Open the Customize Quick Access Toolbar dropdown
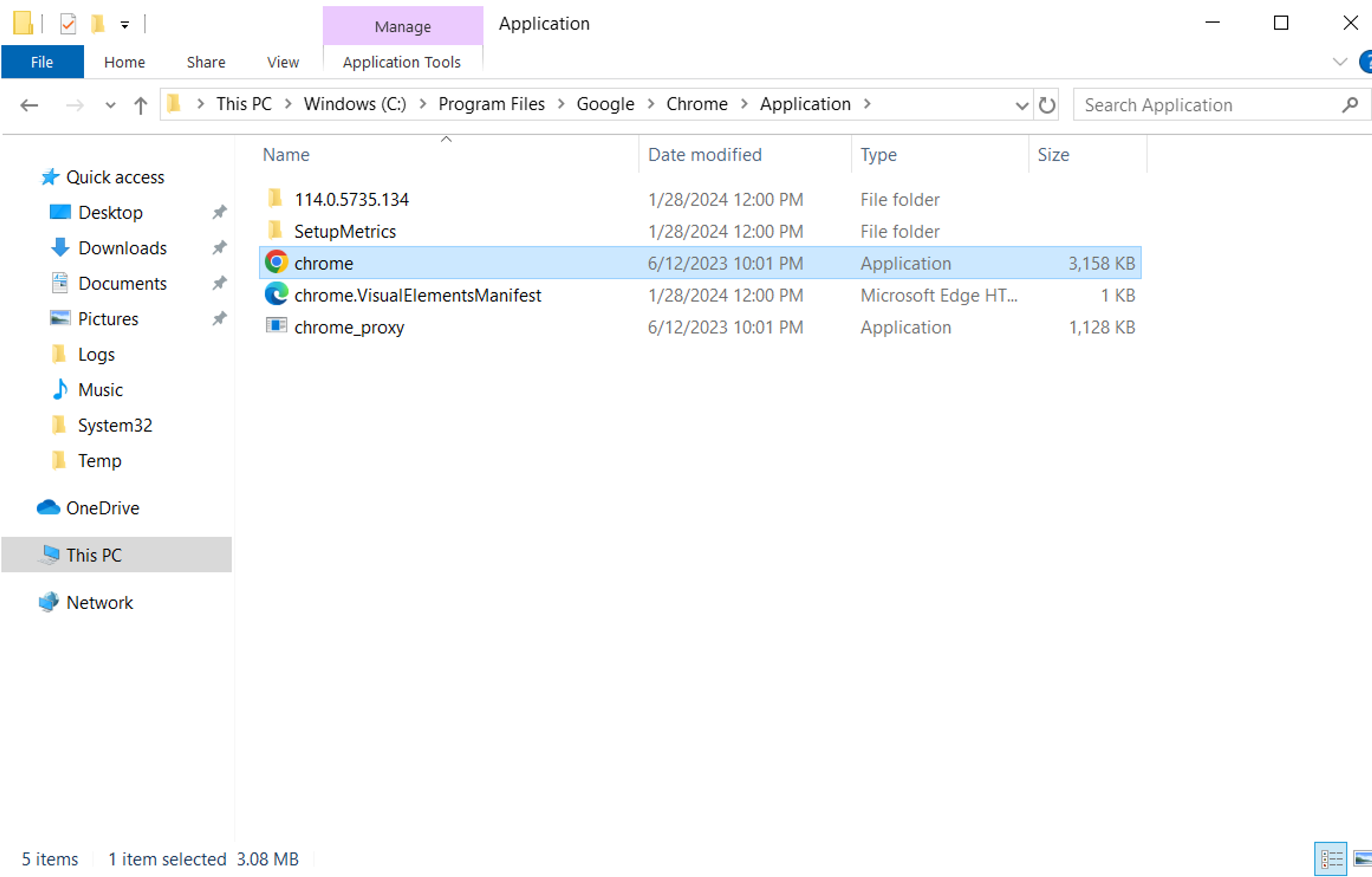The width and height of the screenshot is (1372, 877). (124, 25)
